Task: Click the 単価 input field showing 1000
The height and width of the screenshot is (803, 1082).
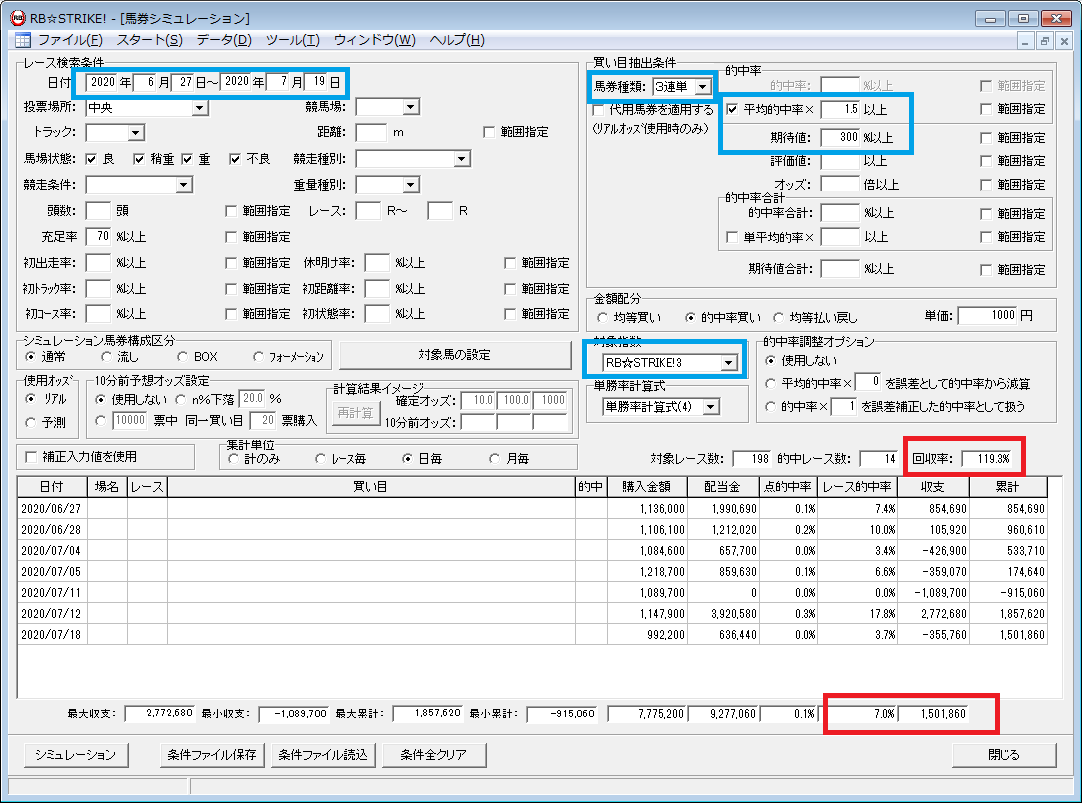Action: pyautogui.click(x=987, y=315)
